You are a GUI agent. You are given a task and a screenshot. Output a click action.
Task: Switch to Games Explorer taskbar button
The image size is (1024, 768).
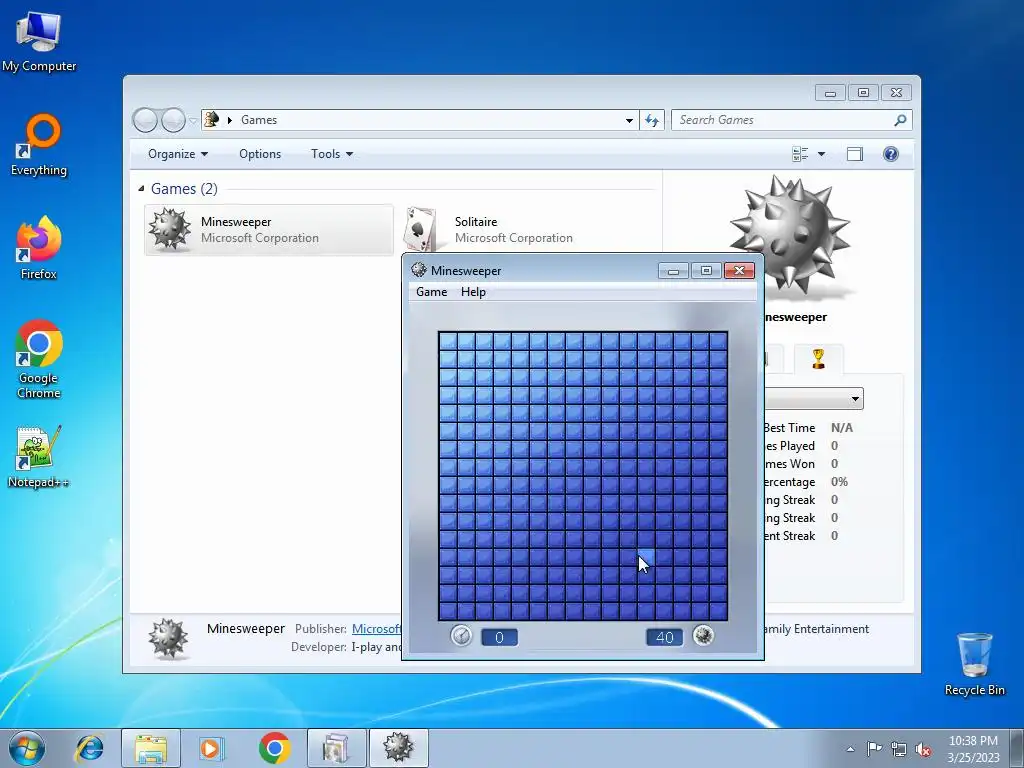tap(336, 748)
